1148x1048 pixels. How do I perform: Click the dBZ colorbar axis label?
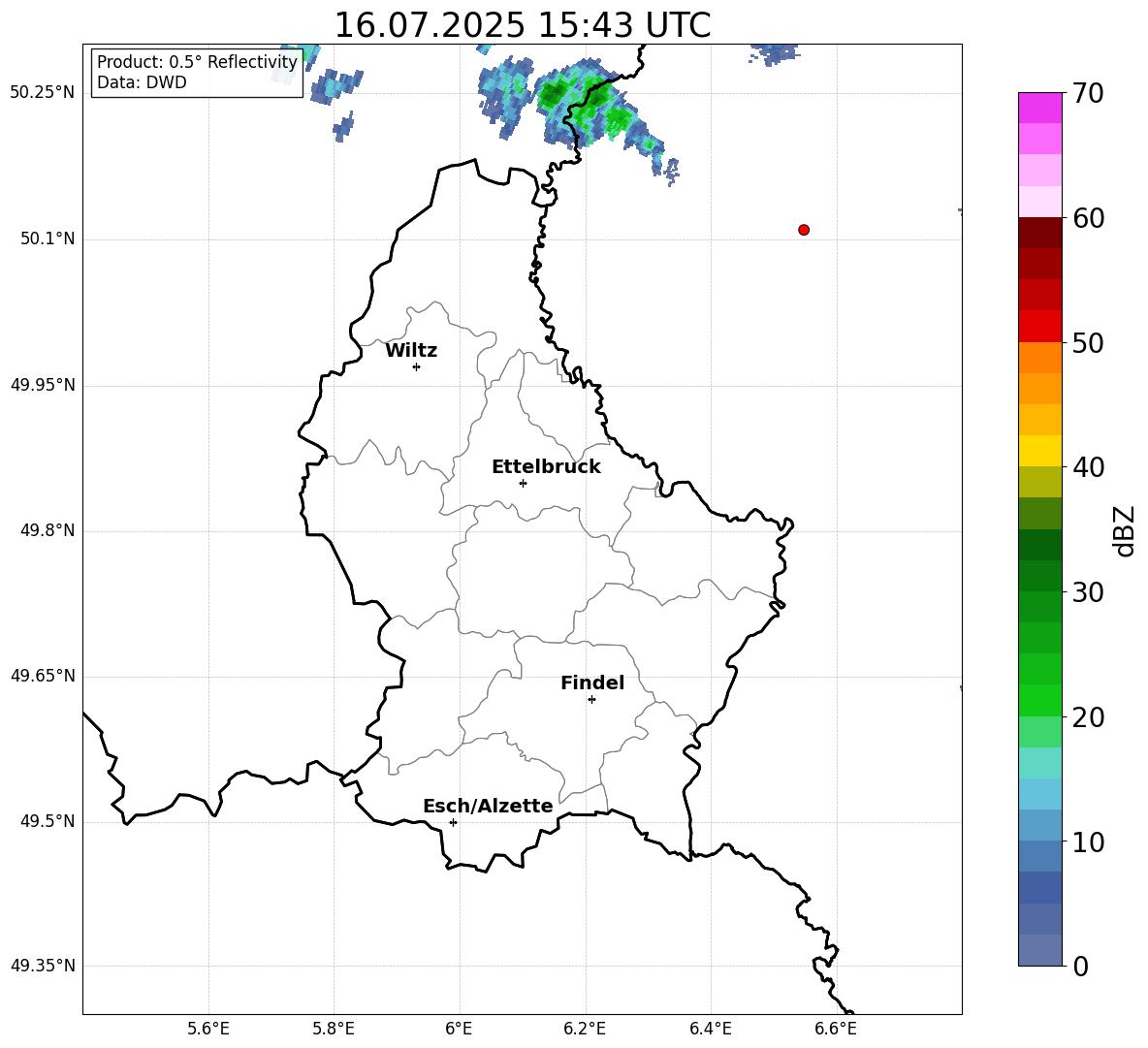click(x=1123, y=530)
